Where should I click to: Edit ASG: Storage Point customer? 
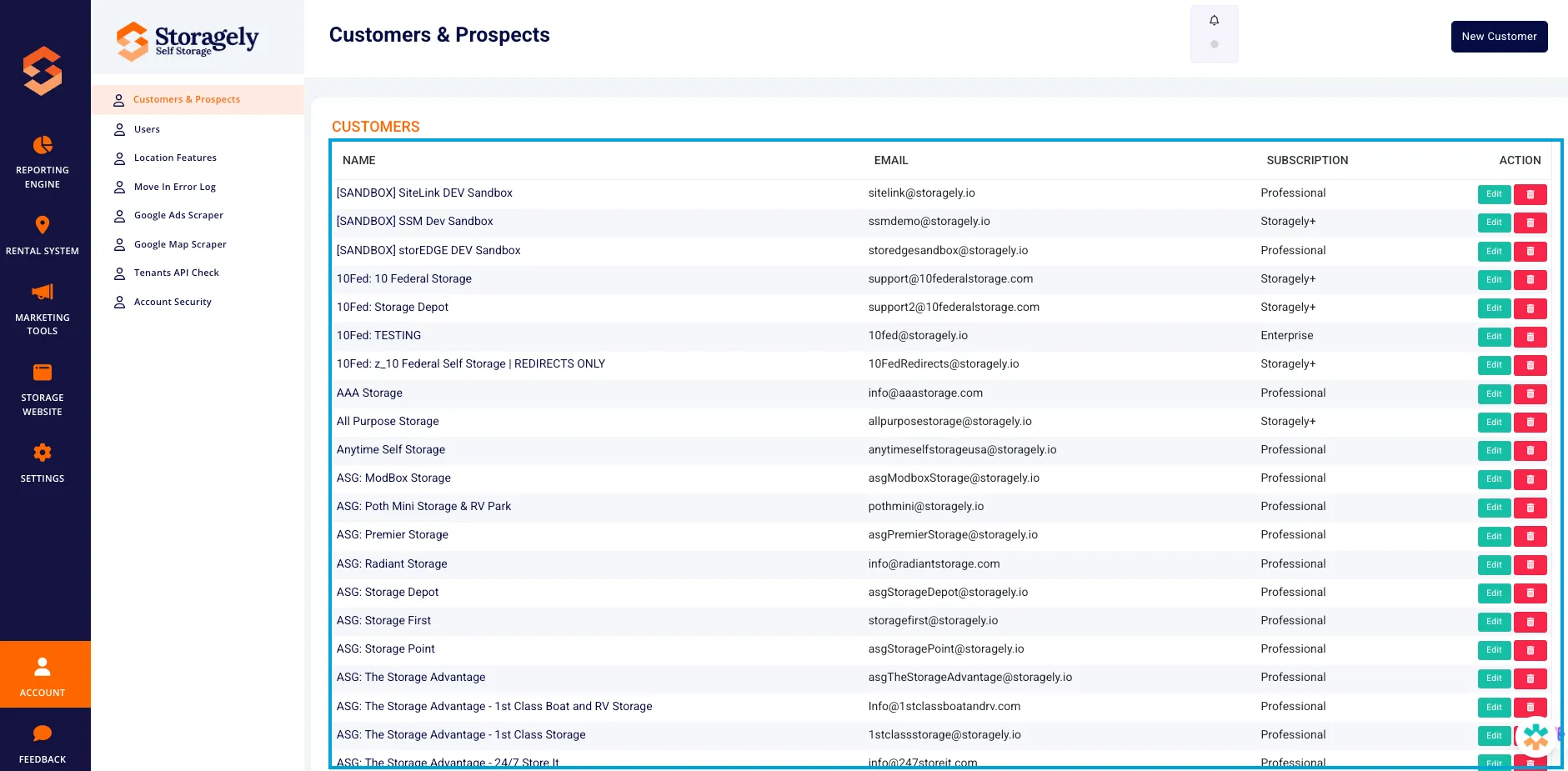(1494, 650)
